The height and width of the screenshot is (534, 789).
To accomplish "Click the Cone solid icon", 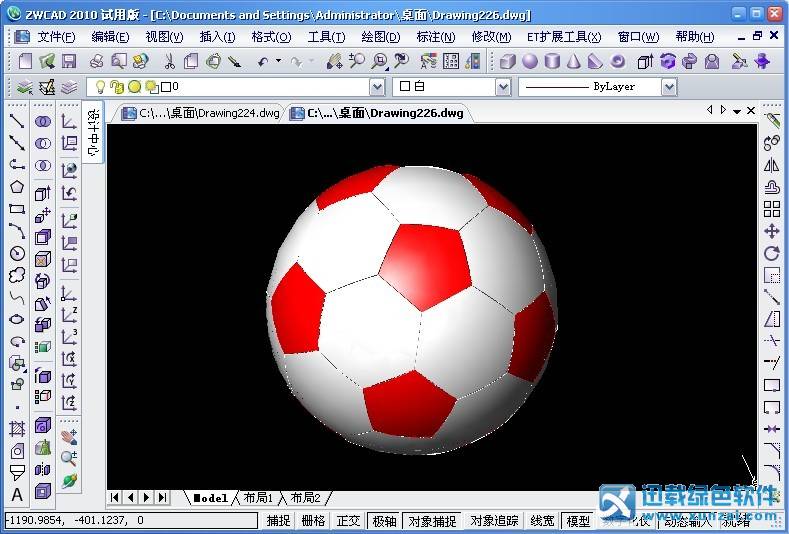I will [573, 61].
